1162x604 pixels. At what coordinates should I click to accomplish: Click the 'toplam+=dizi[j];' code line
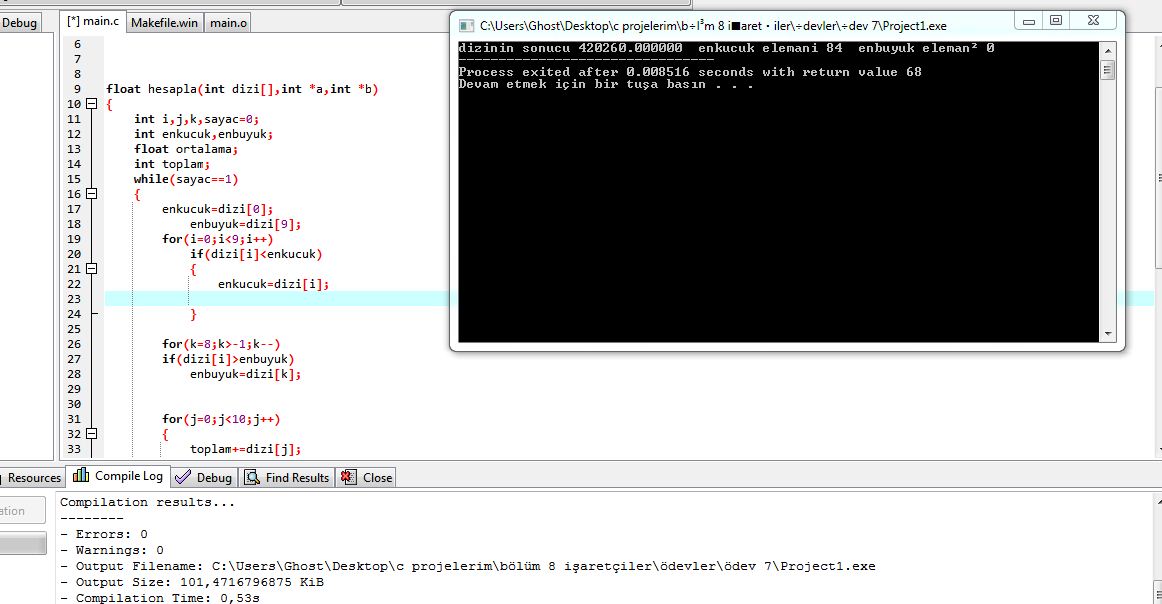pyautogui.click(x=245, y=449)
